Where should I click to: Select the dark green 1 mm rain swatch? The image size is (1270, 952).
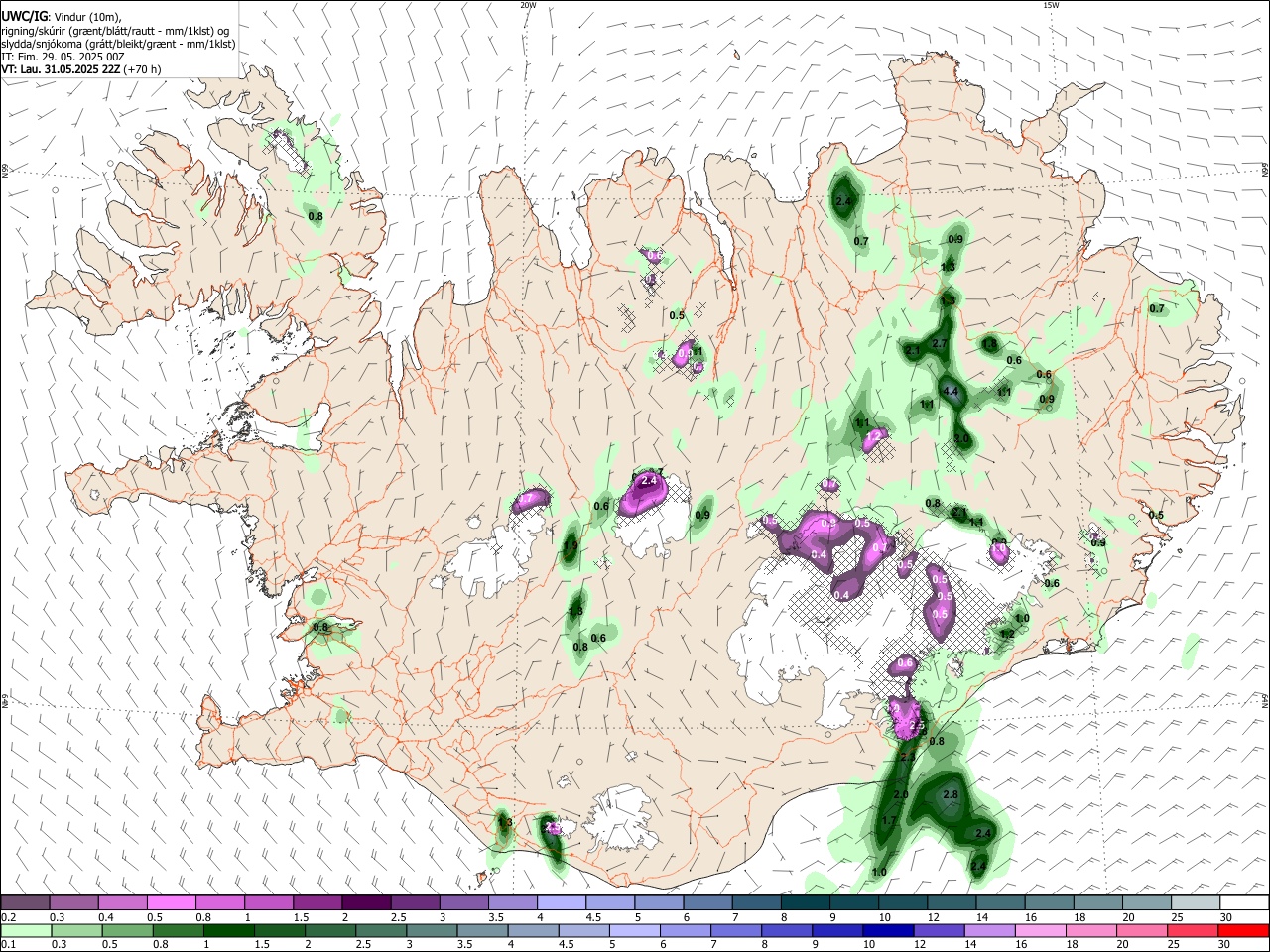click(228, 930)
